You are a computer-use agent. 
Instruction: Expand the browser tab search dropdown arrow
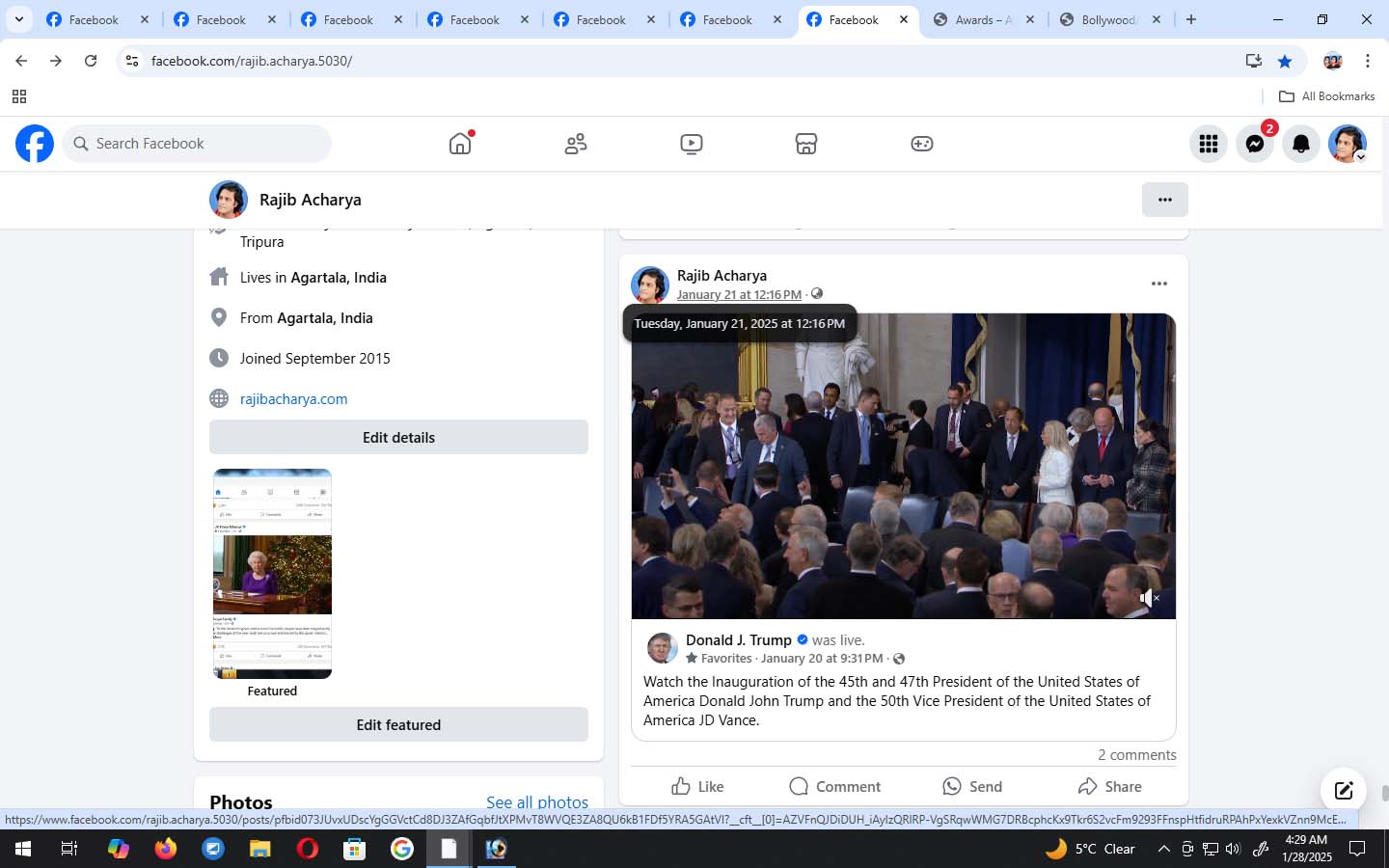[x=18, y=19]
